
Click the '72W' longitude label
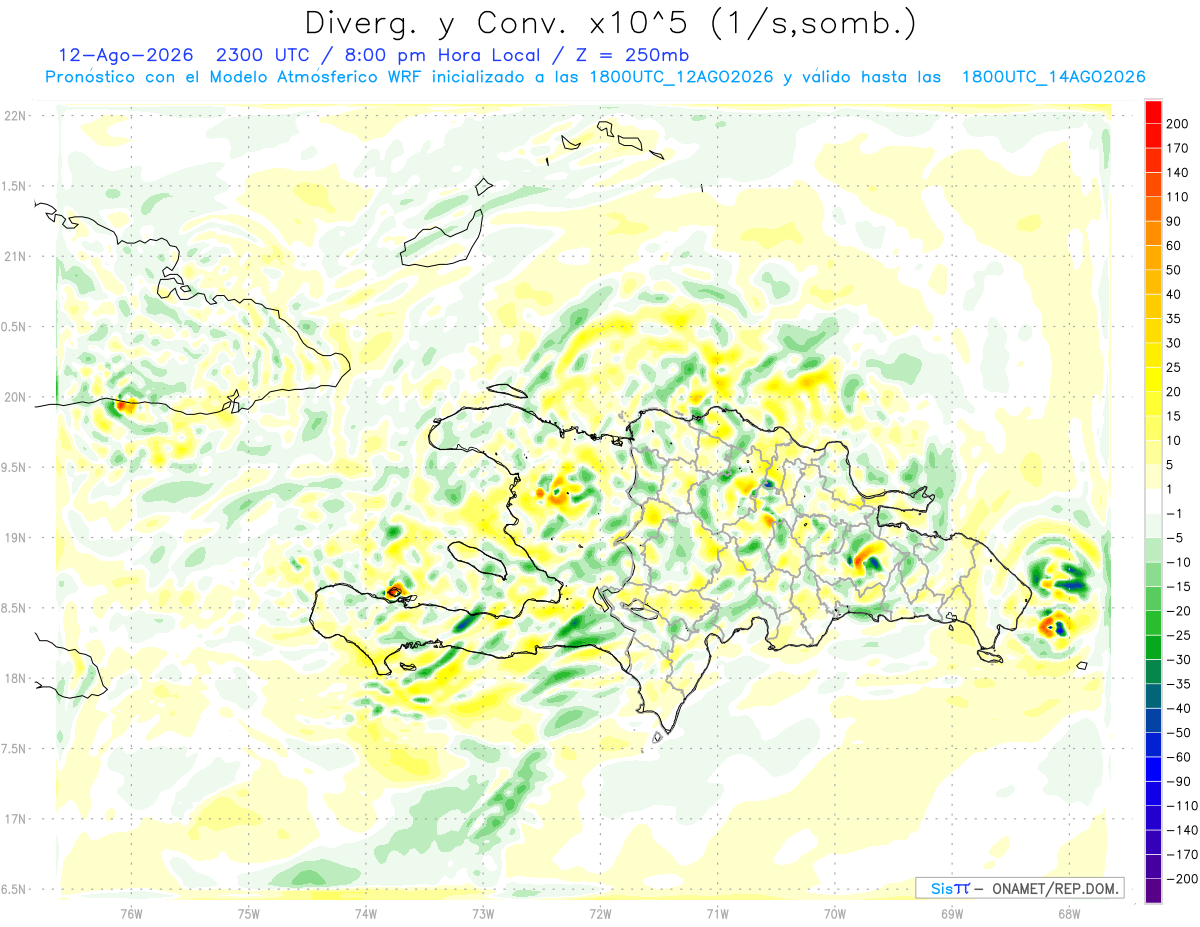pyautogui.click(x=600, y=915)
